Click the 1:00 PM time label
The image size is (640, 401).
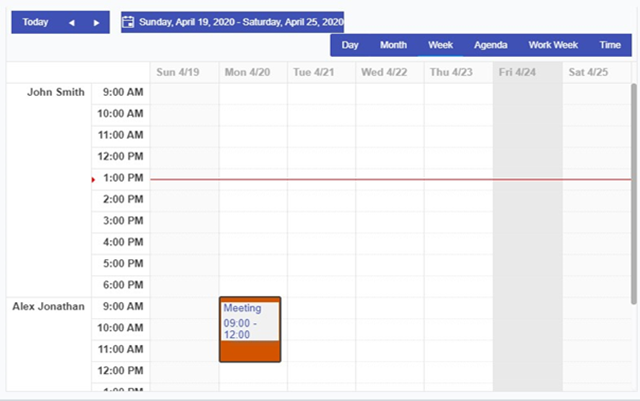[x=123, y=178]
